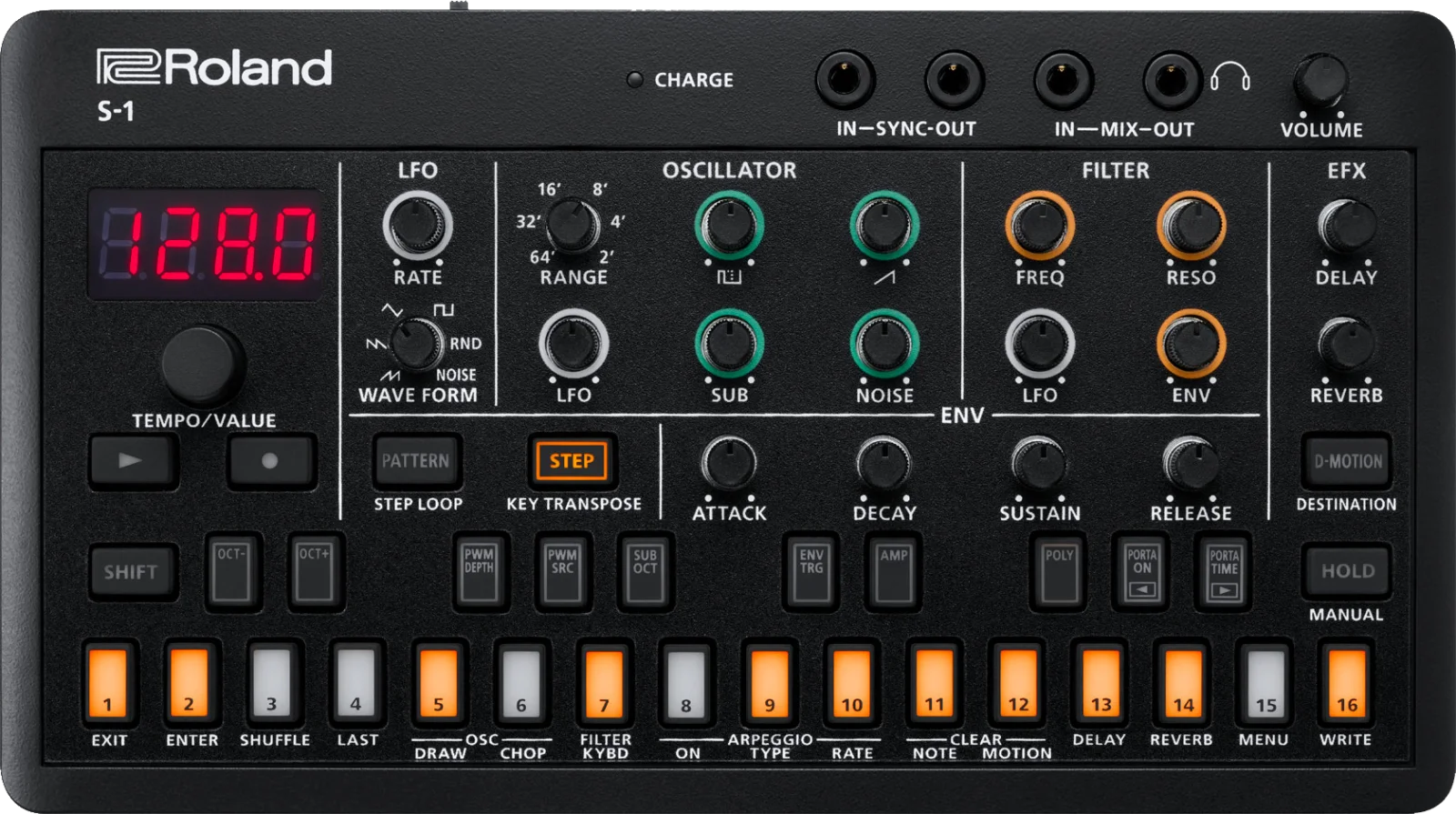
Task: Toggle the PORTA ON key
Action: (x=1142, y=572)
